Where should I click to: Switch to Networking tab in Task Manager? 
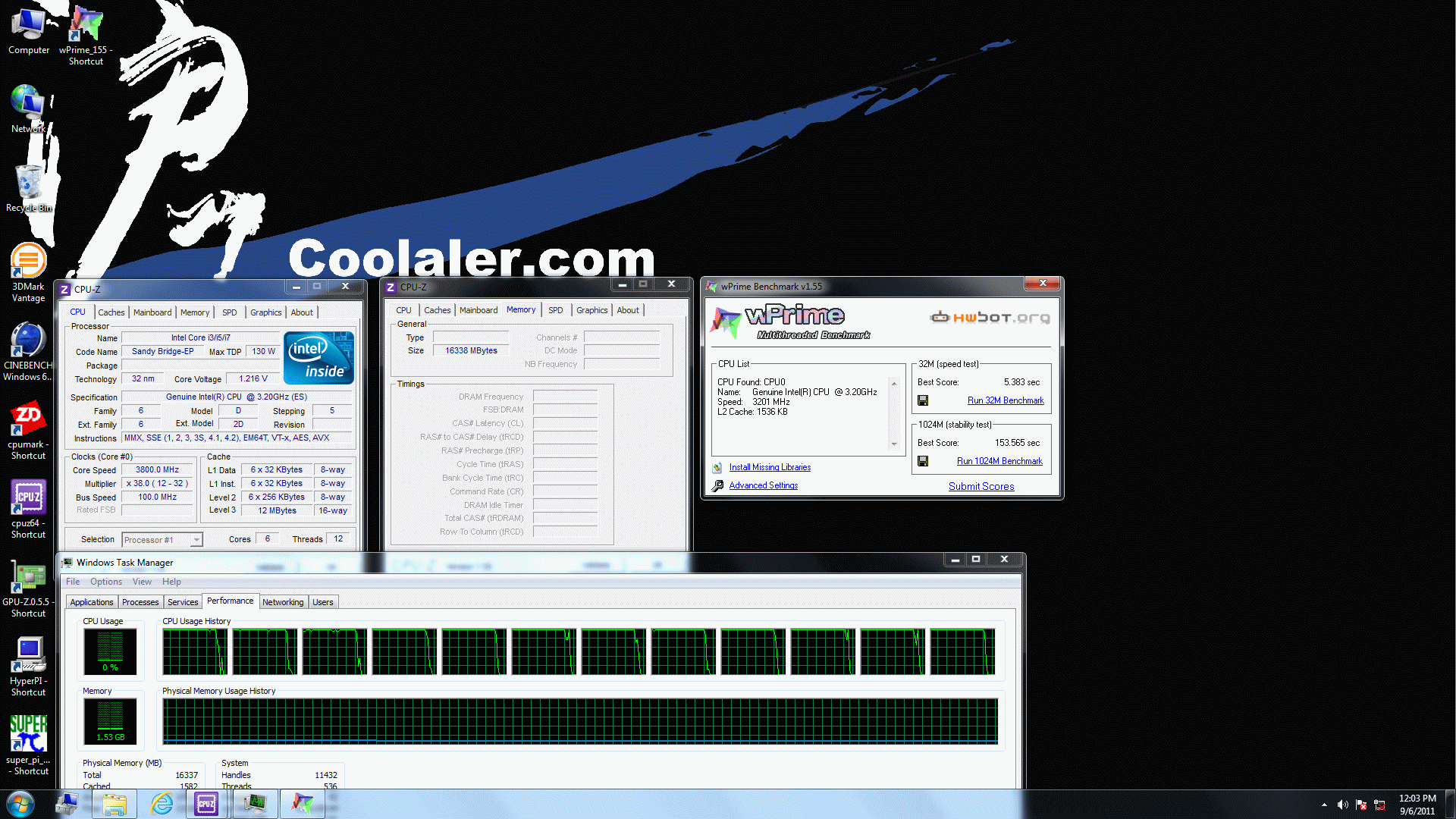(283, 602)
